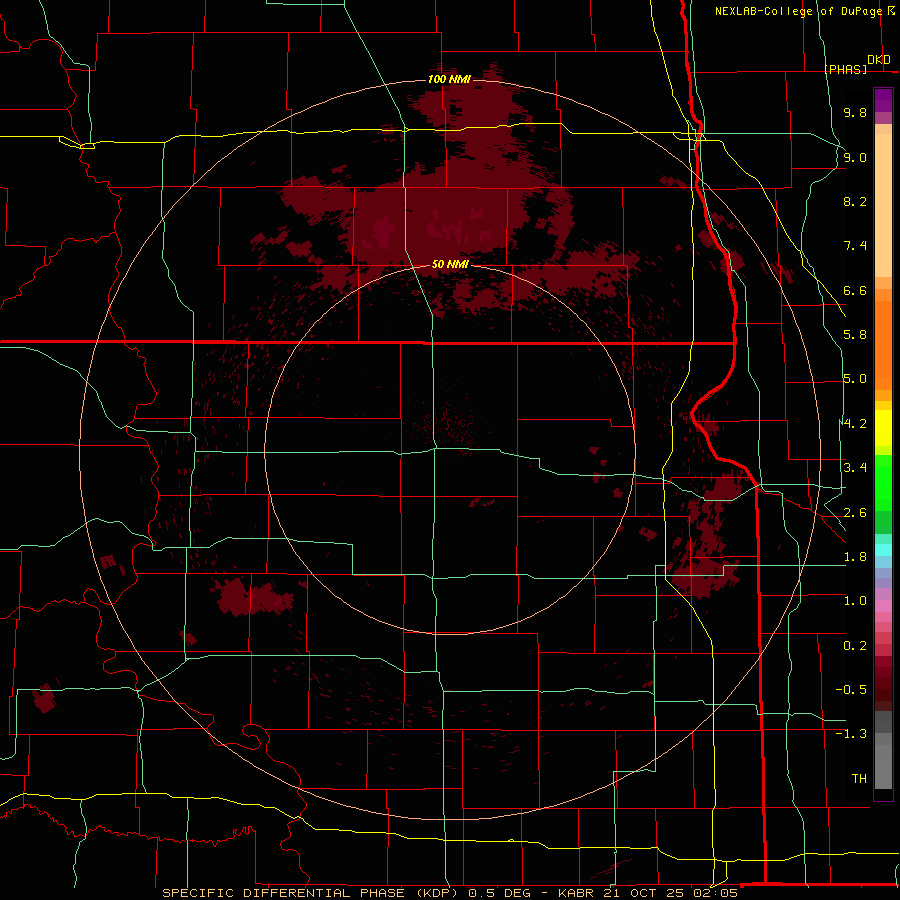Click the "0.5 DEG" elevation text

point(501,893)
